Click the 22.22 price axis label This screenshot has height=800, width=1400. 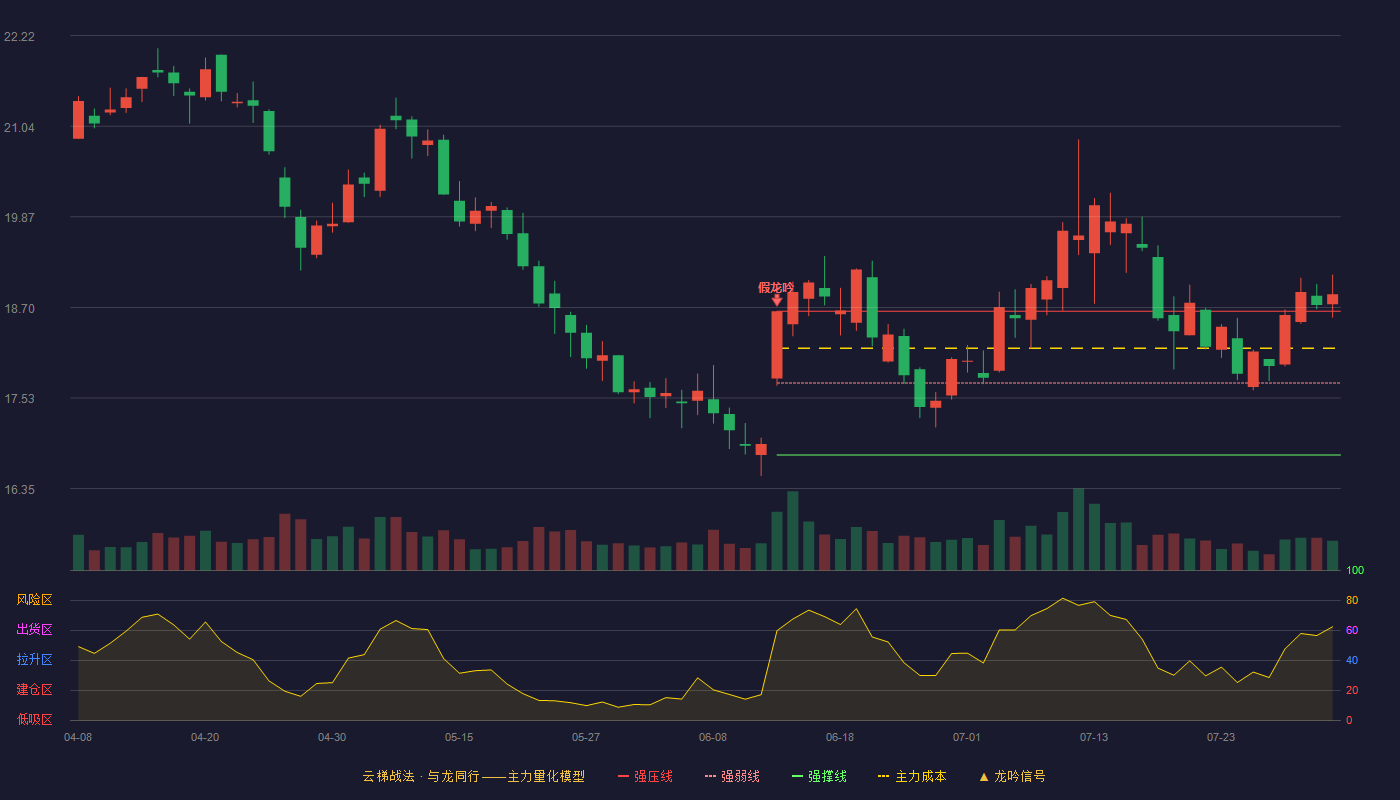click(x=19, y=37)
